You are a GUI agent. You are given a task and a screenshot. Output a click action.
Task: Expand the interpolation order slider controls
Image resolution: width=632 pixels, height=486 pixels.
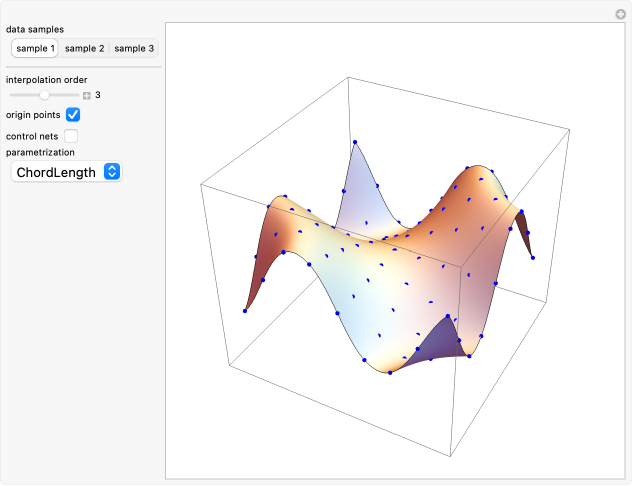pyautogui.click(x=87, y=96)
